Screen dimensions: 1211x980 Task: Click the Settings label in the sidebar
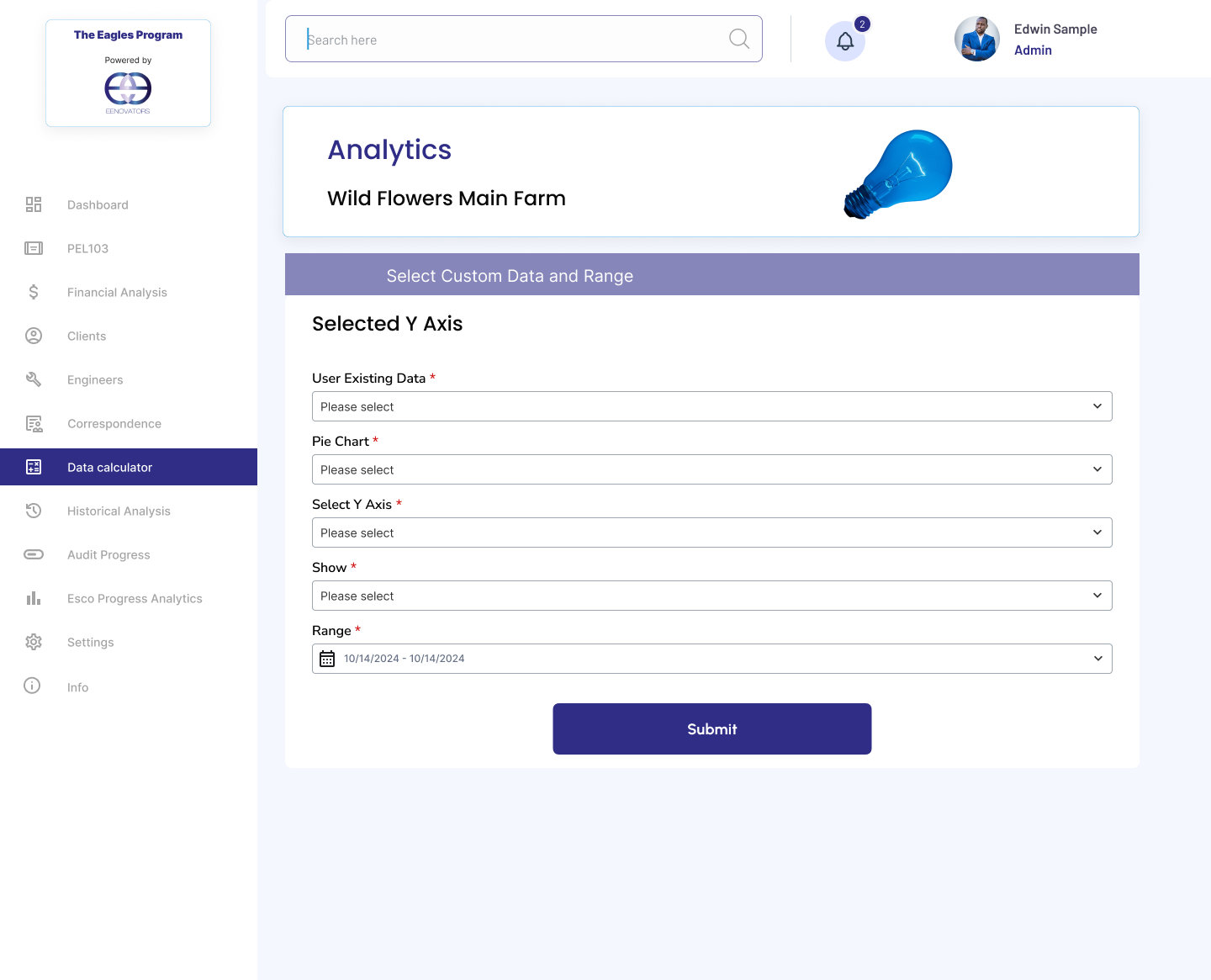tap(90, 642)
